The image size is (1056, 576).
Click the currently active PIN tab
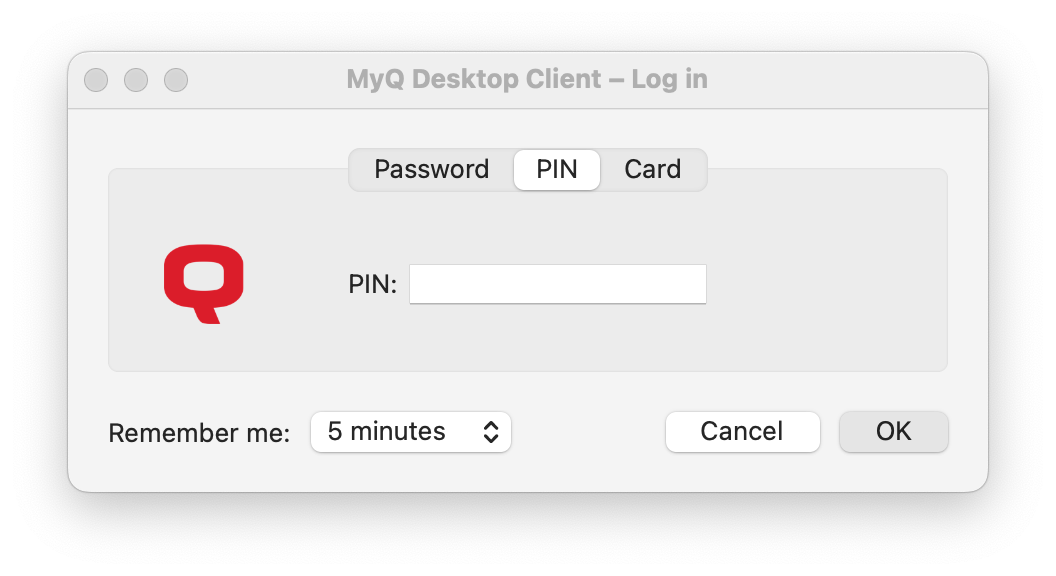(556, 169)
